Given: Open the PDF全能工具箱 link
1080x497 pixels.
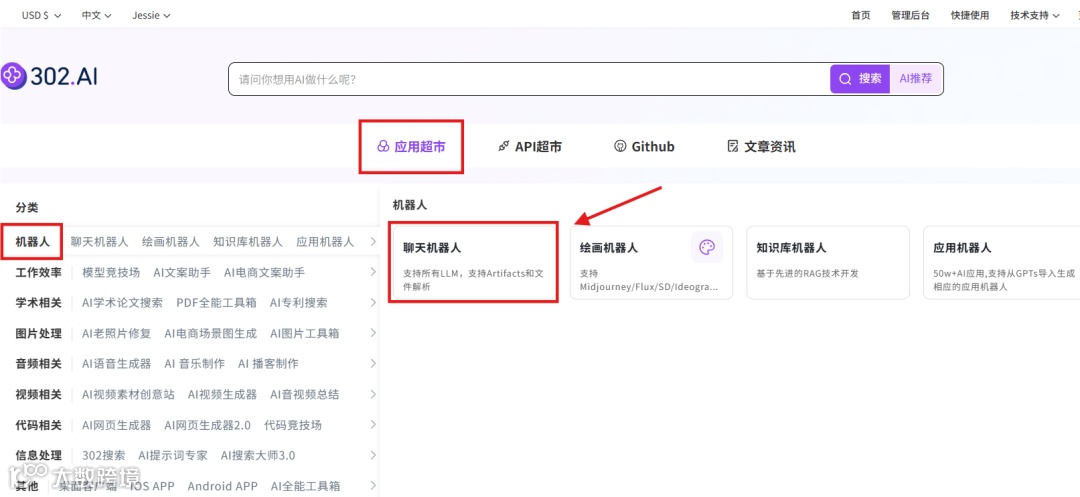Looking at the screenshot, I should [x=216, y=302].
